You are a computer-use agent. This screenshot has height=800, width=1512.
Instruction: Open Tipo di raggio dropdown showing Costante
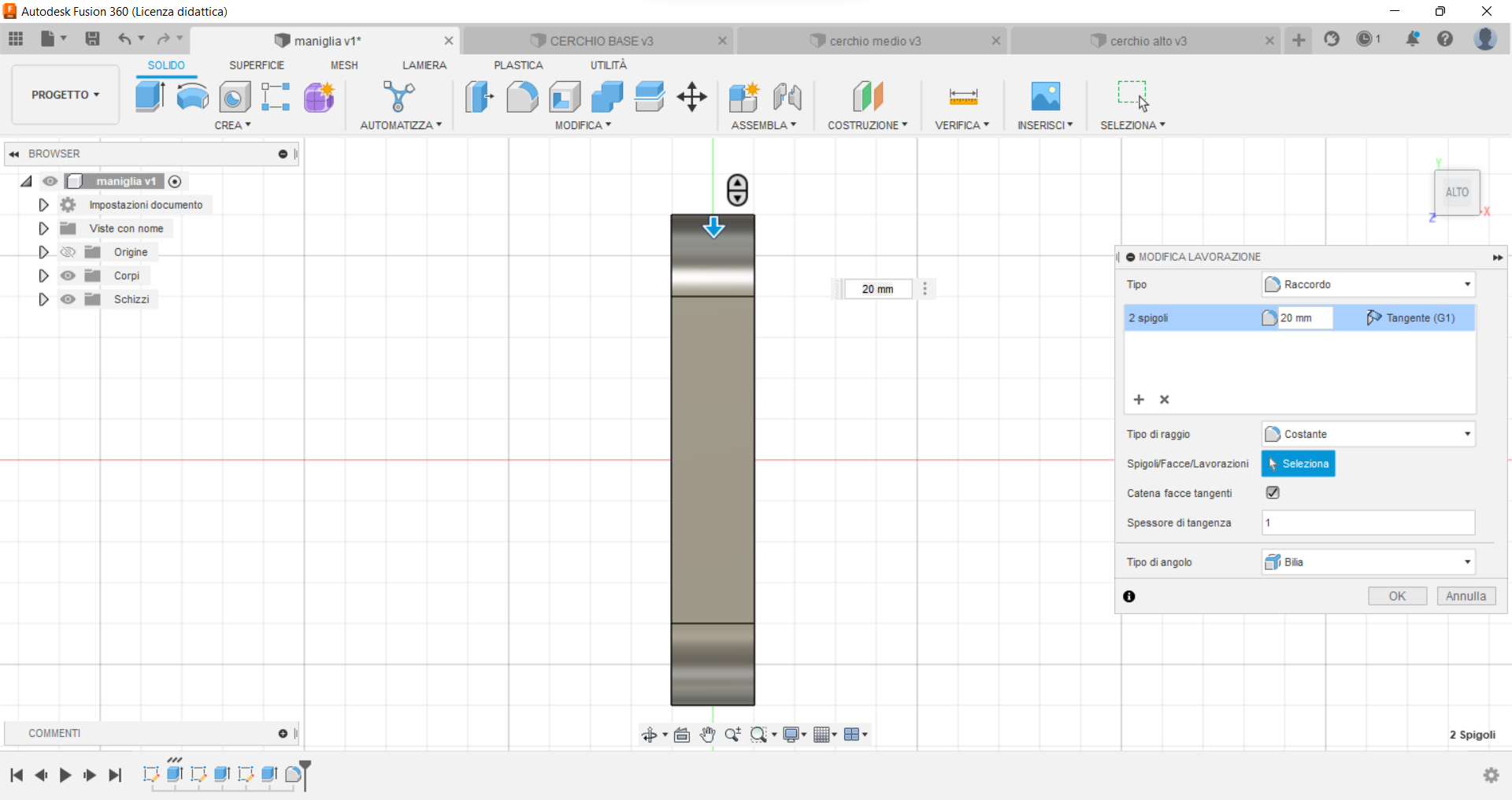(x=1368, y=434)
